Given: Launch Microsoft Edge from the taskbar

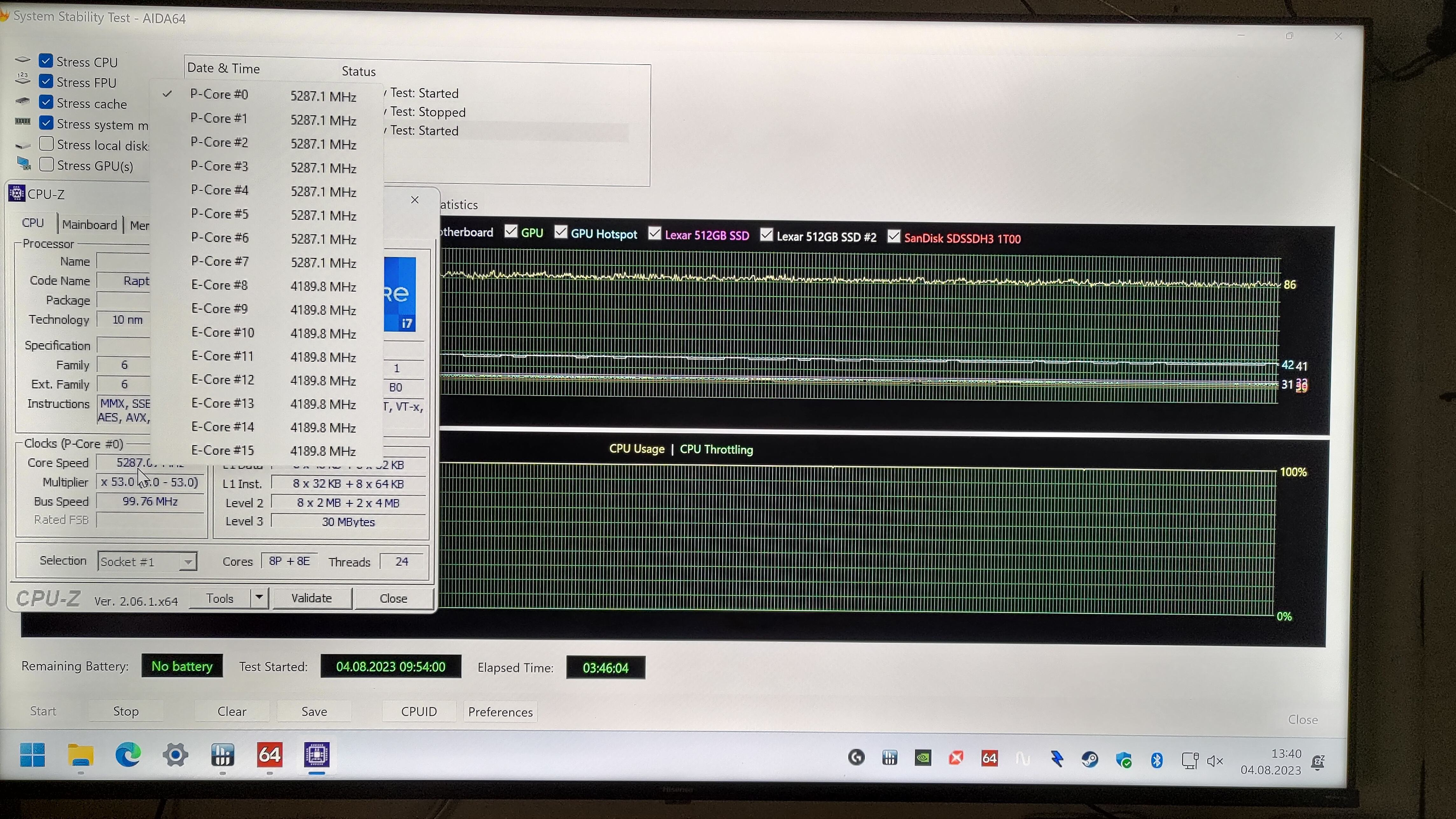Looking at the screenshot, I should [x=128, y=754].
